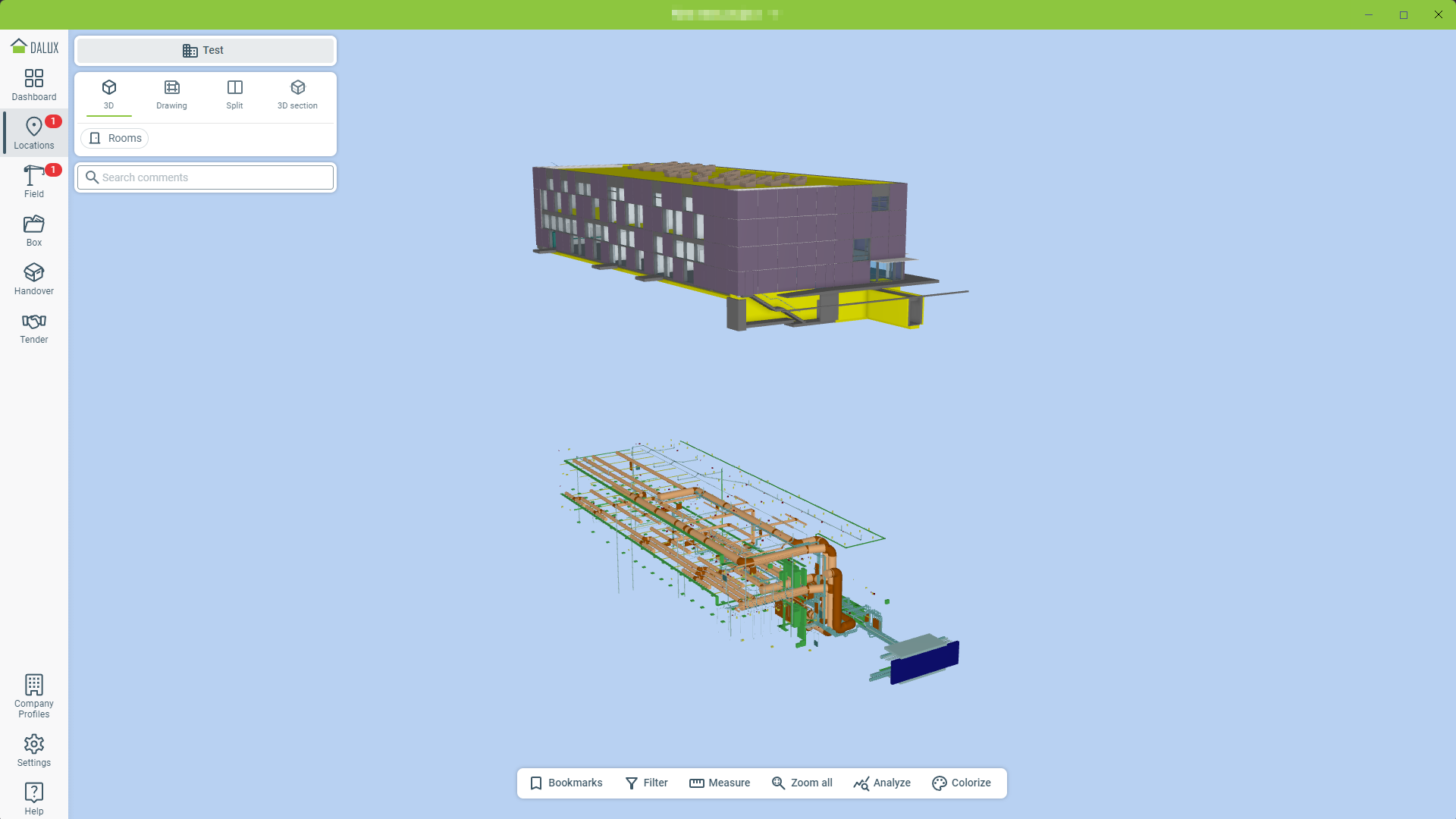Select the Locations sidebar item
The width and height of the screenshot is (1456, 819).
tap(34, 133)
